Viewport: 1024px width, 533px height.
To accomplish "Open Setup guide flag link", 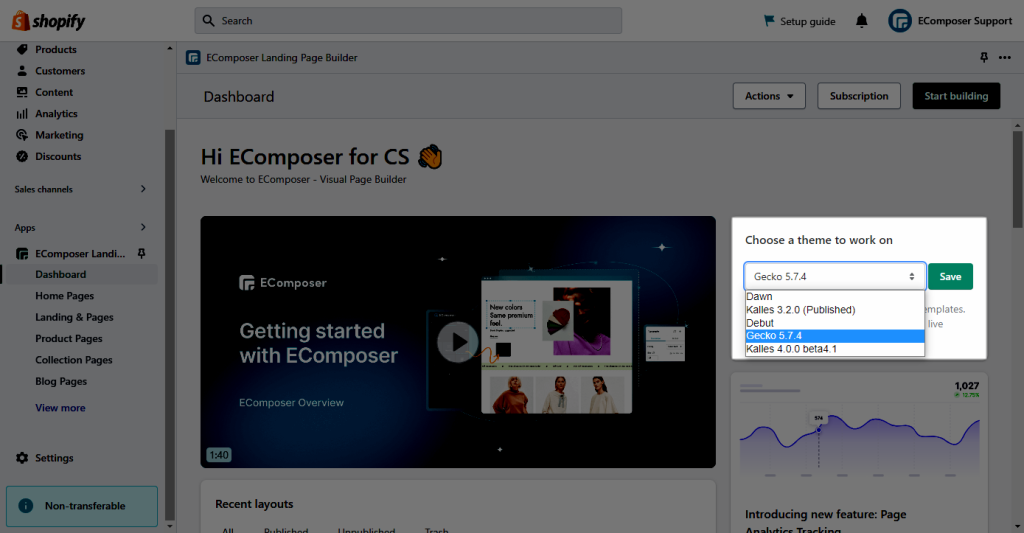I will pyautogui.click(x=799, y=21).
